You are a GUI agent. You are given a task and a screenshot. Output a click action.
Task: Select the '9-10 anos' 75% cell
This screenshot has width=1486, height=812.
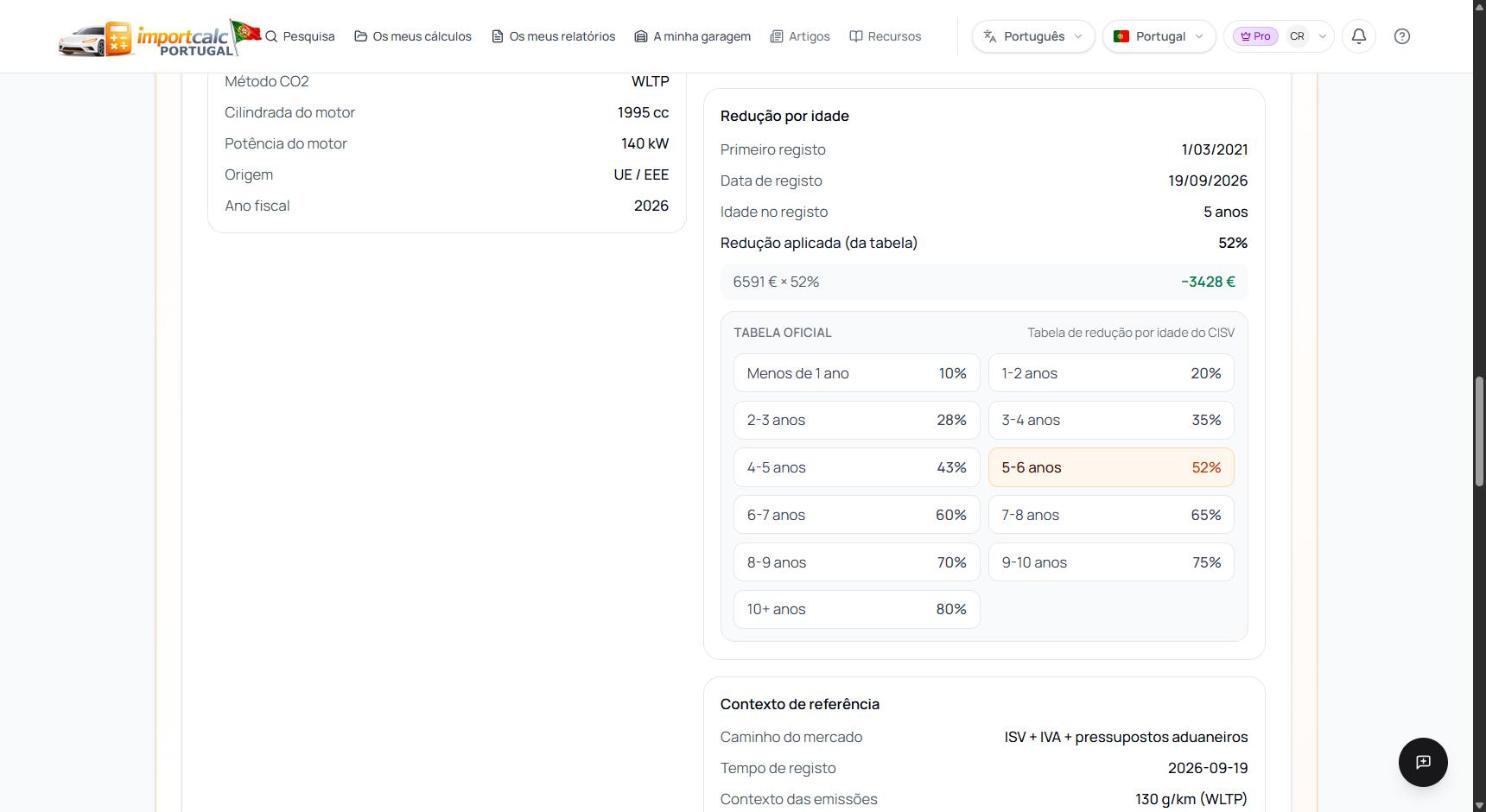(1111, 562)
